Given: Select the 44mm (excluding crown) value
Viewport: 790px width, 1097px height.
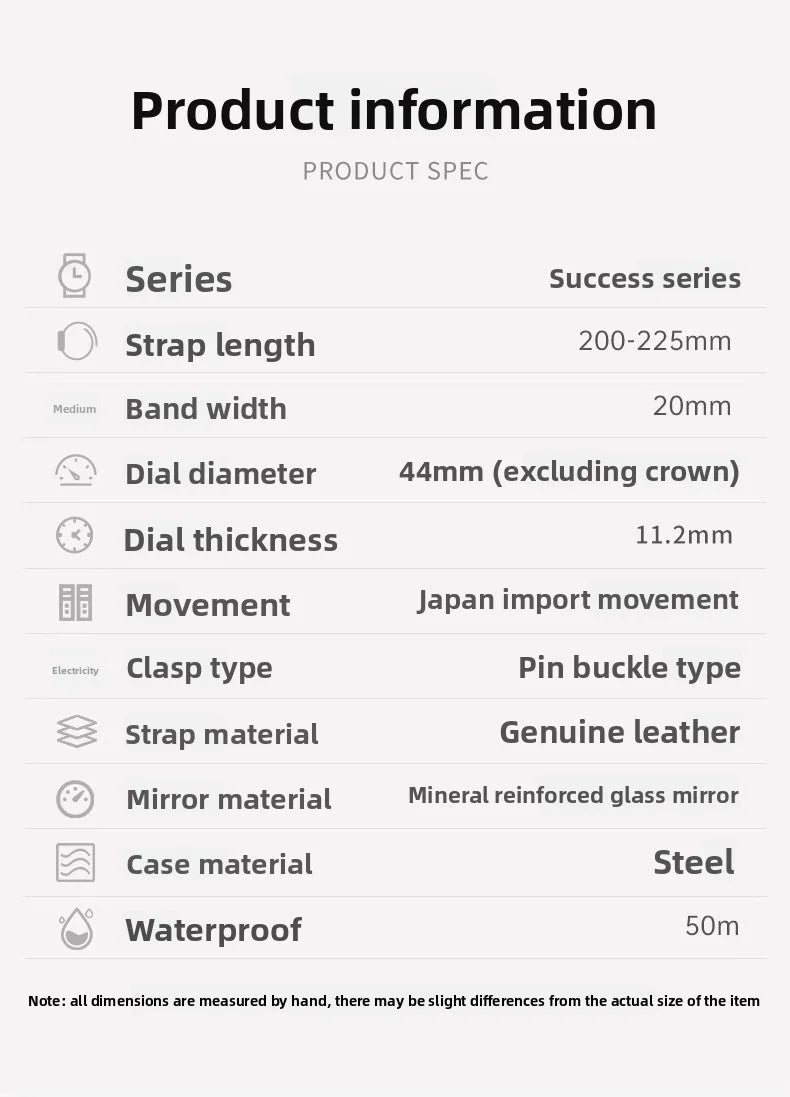Looking at the screenshot, I should [x=570, y=472].
